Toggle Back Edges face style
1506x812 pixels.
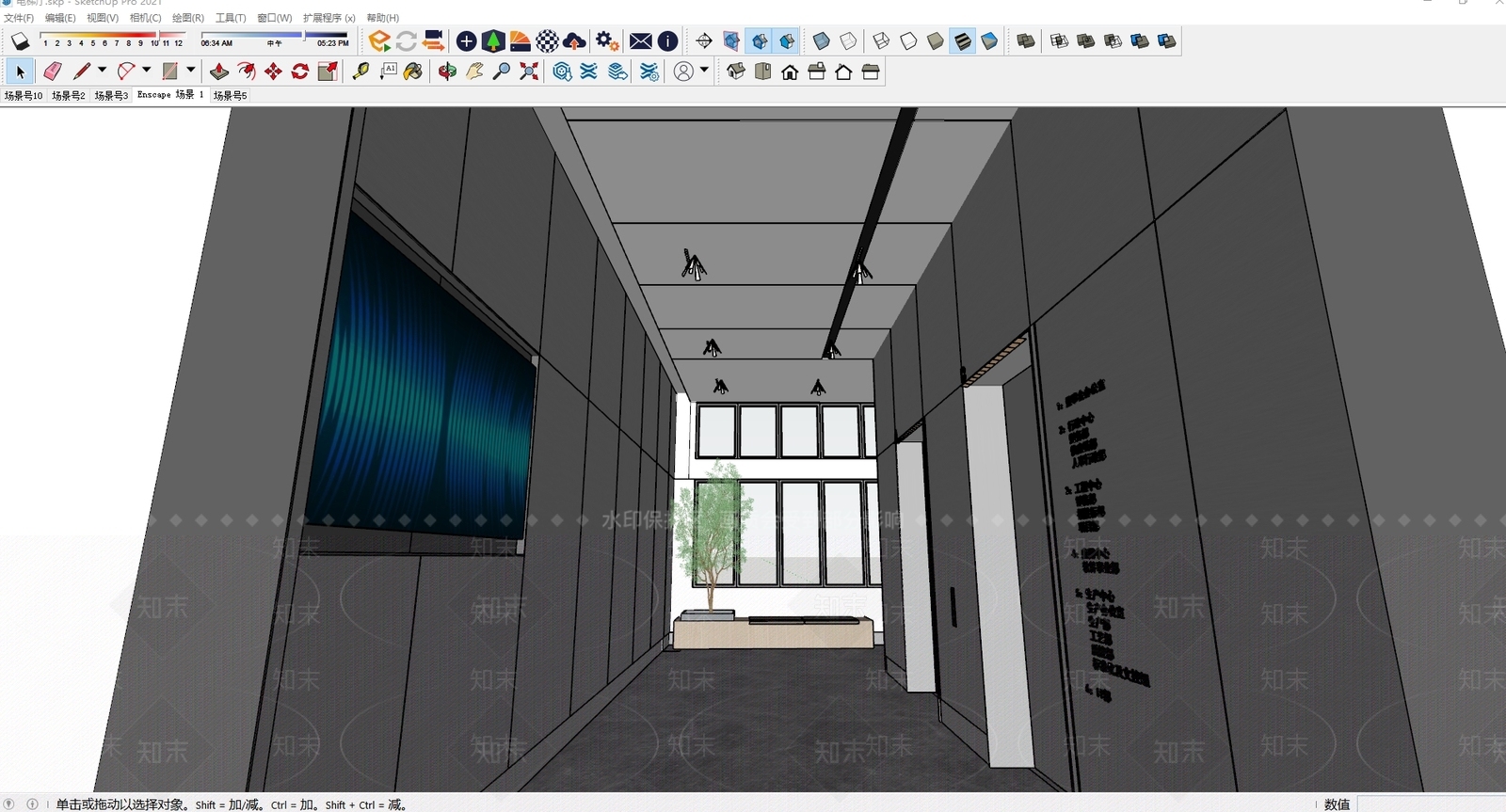pyautogui.click(x=848, y=40)
